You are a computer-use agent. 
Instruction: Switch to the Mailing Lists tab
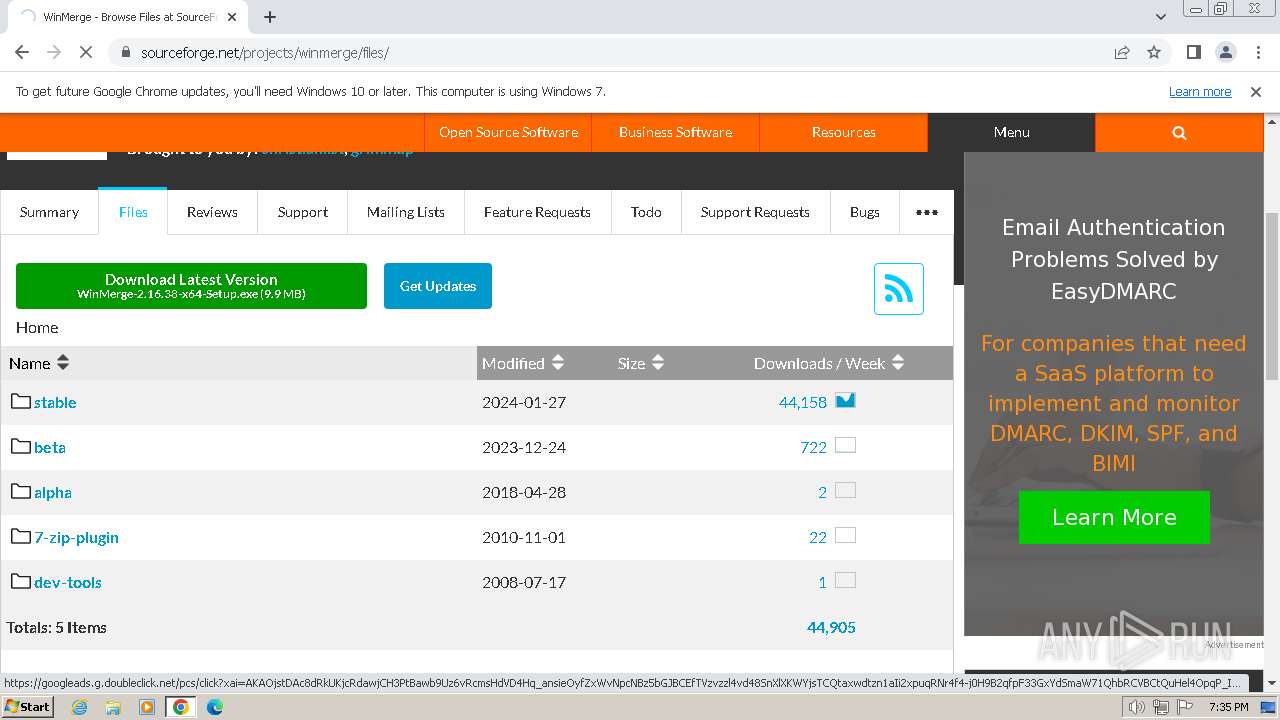click(x=406, y=212)
